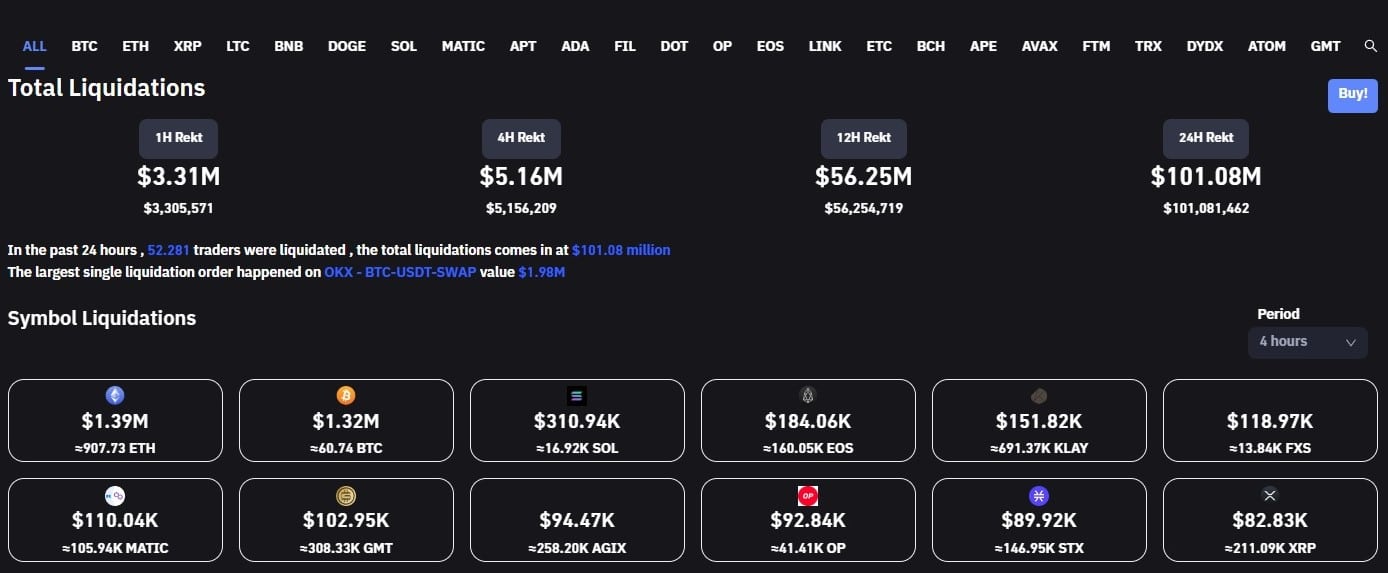Click the 1H Rekt button

click(178, 138)
